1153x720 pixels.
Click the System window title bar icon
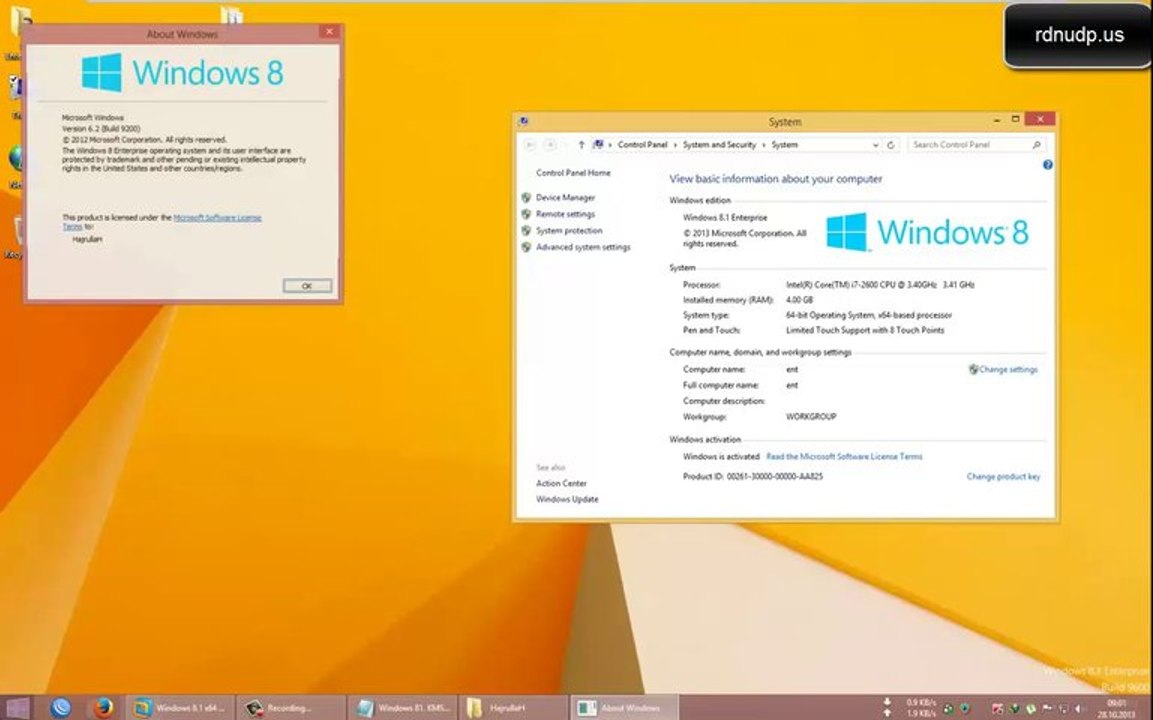524,121
